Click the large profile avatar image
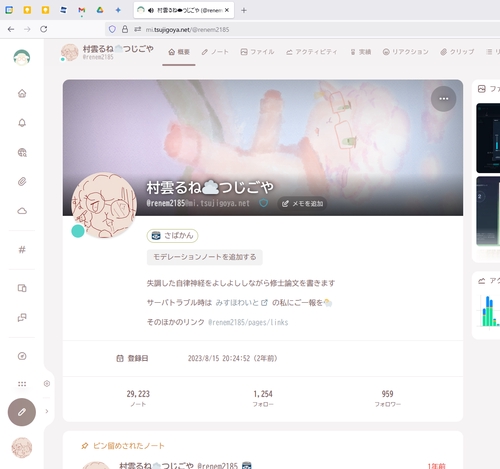Viewport: 500px width, 469px height. (x=104, y=205)
